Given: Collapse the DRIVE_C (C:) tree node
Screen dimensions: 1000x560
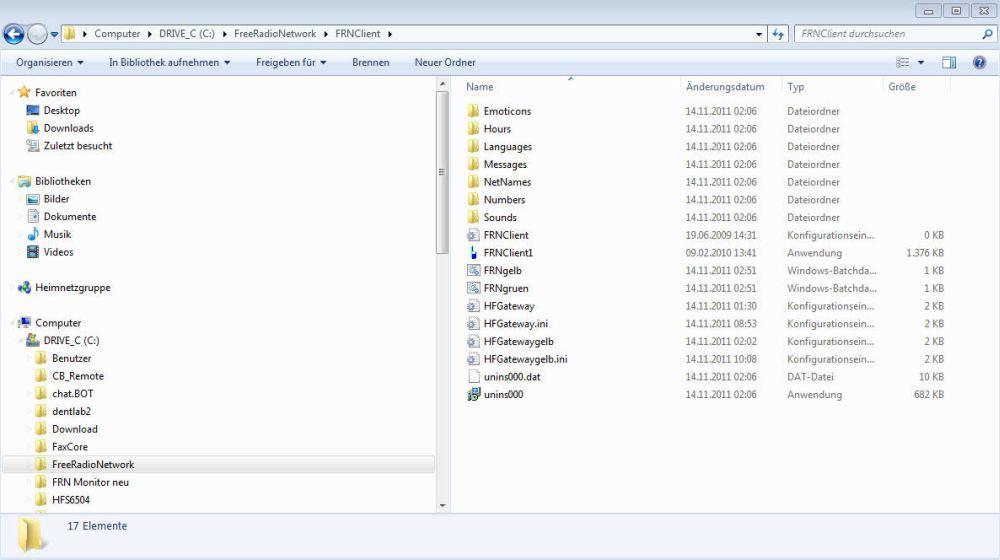Looking at the screenshot, I should tap(20, 341).
